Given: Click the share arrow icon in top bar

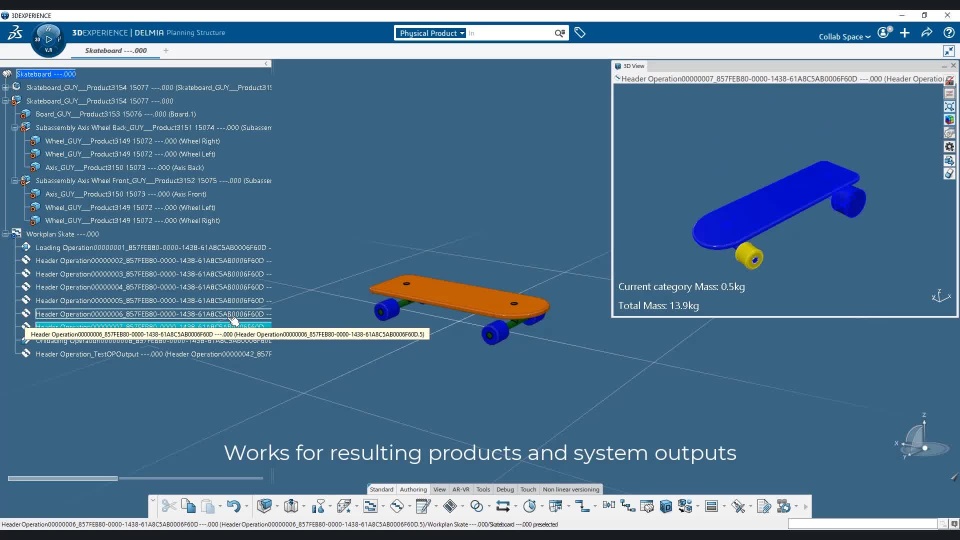Looking at the screenshot, I should pyautogui.click(x=926, y=33).
